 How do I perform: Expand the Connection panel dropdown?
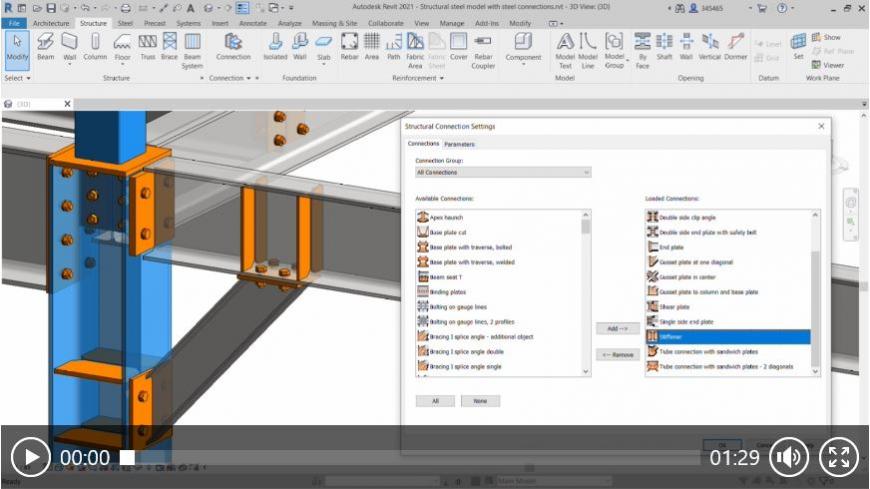tap(230, 78)
